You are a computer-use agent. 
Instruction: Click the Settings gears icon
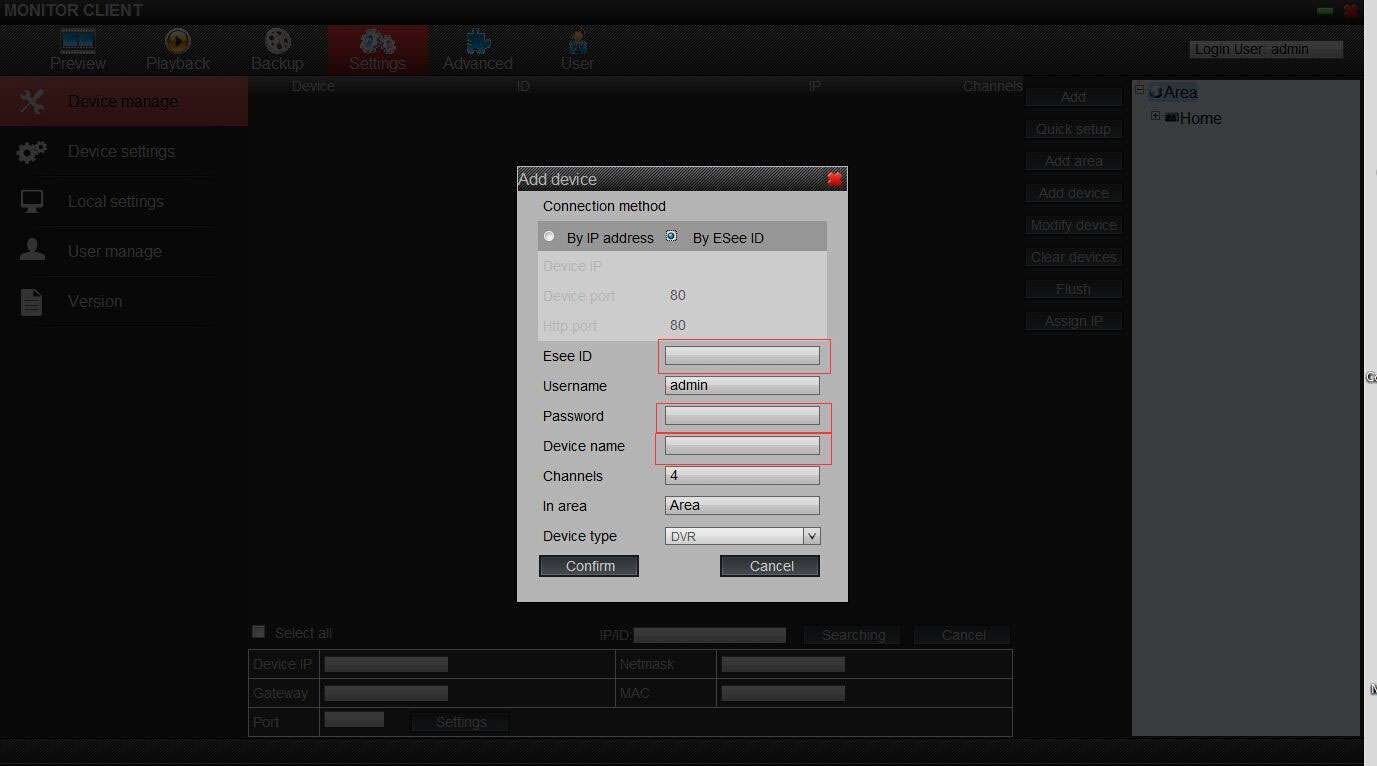click(x=377, y=42)
